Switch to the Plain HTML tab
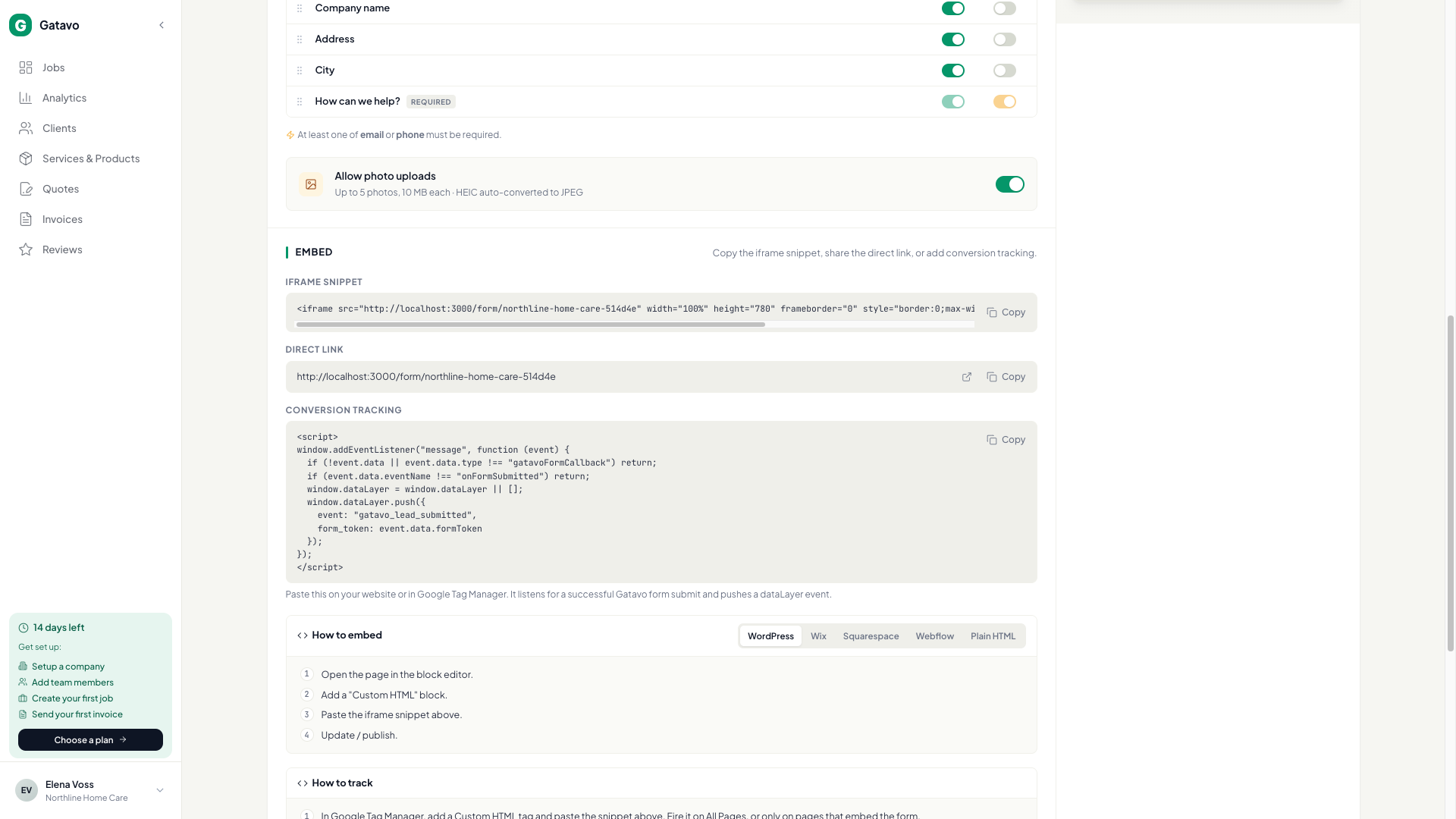 [993, 636]
